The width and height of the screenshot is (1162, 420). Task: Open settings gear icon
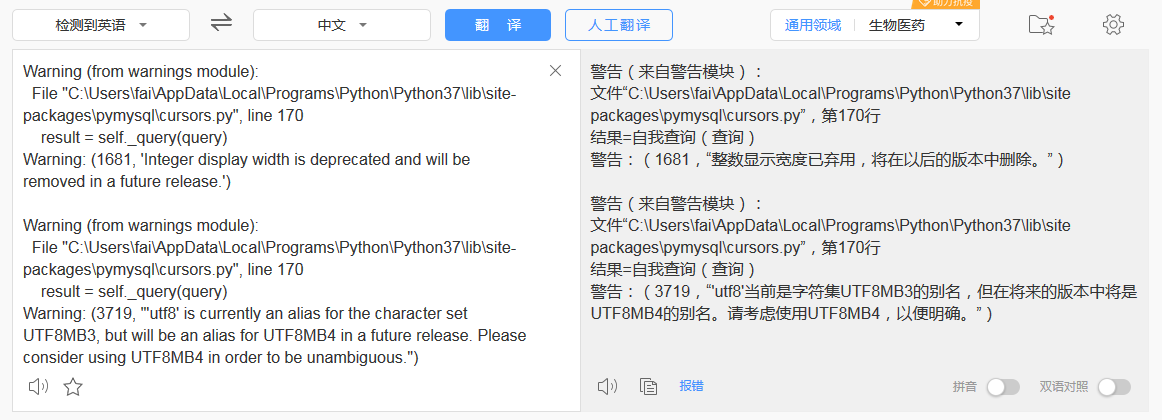(x=1113, y=24)
